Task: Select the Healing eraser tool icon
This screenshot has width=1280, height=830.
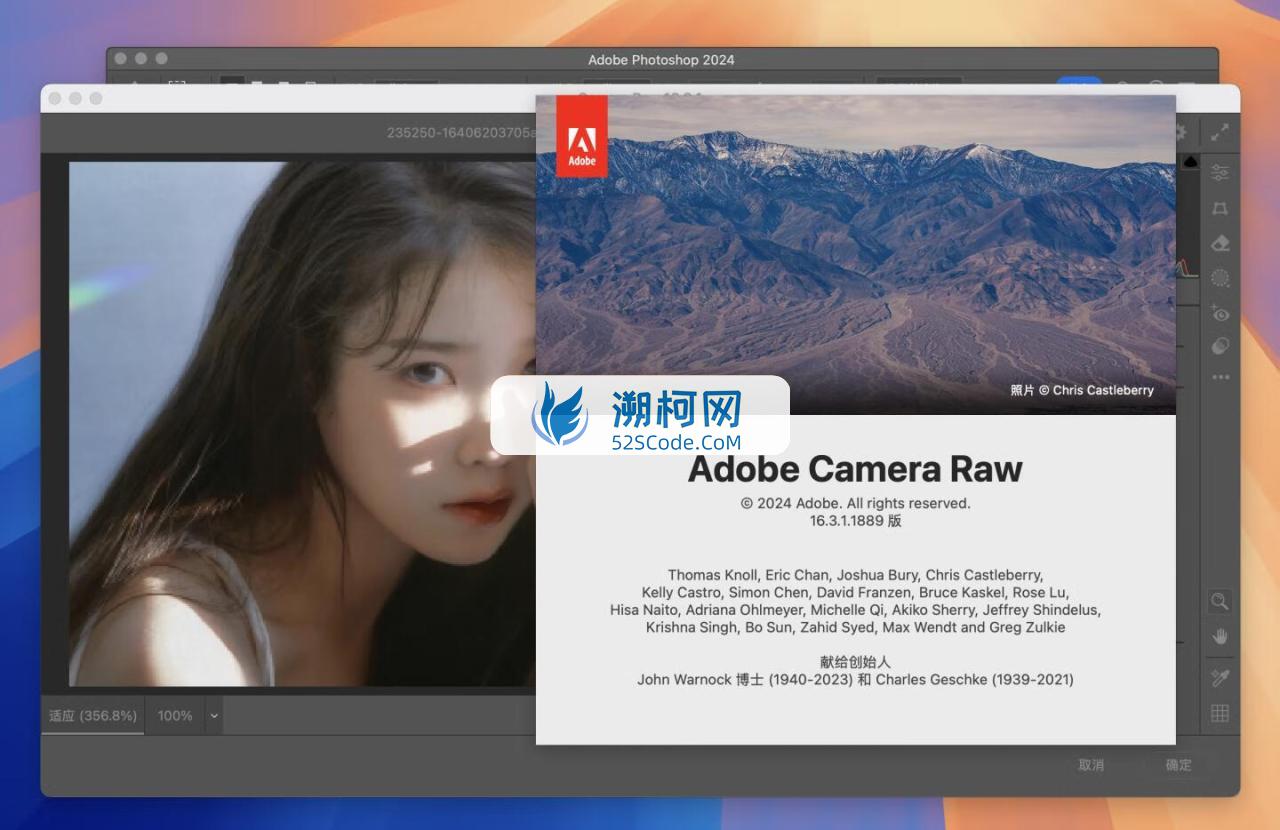Action: (1220, 243)
